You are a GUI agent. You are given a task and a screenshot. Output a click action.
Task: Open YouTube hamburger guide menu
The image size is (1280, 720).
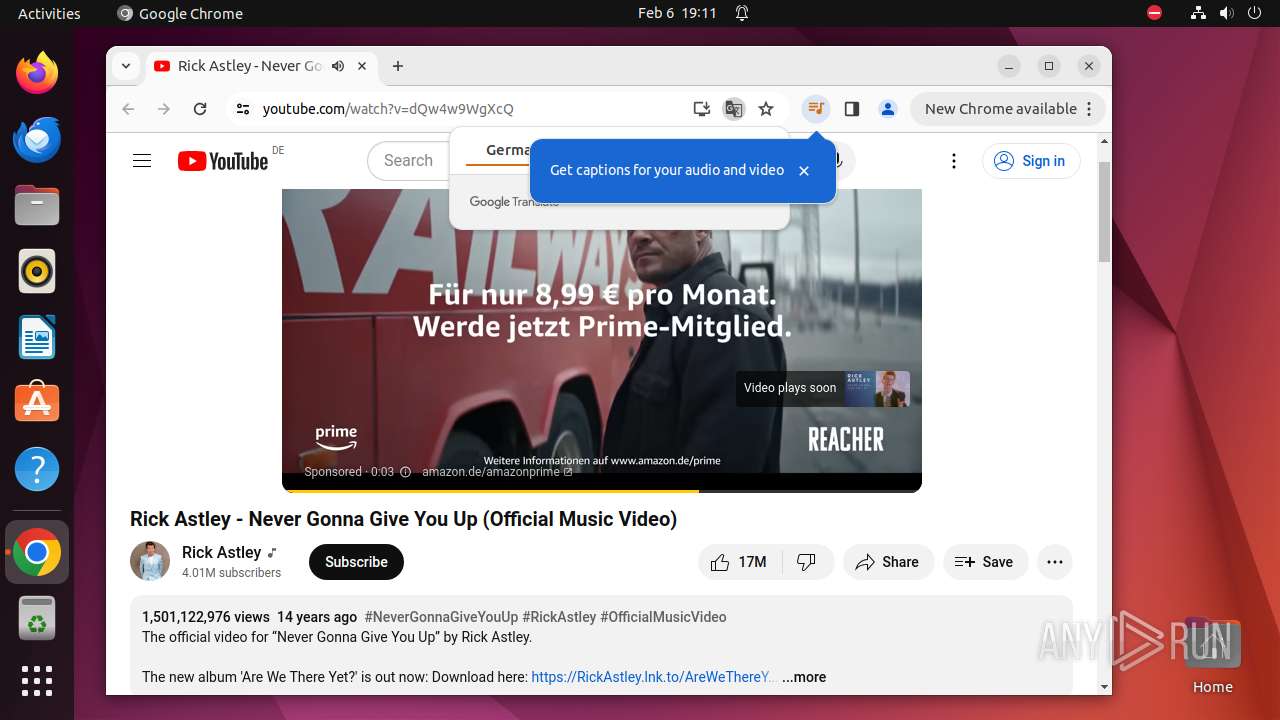pos(142,161)
